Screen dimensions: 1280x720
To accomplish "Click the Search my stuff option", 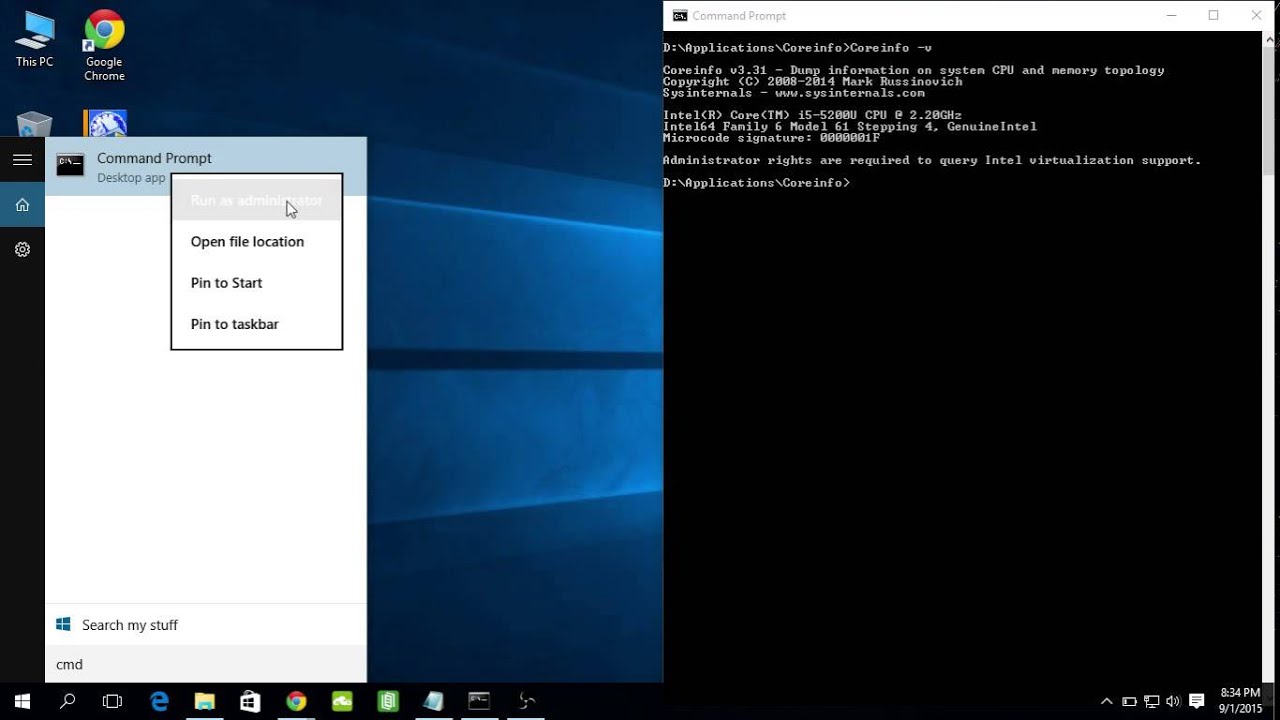I will click(x=130, y=624).
